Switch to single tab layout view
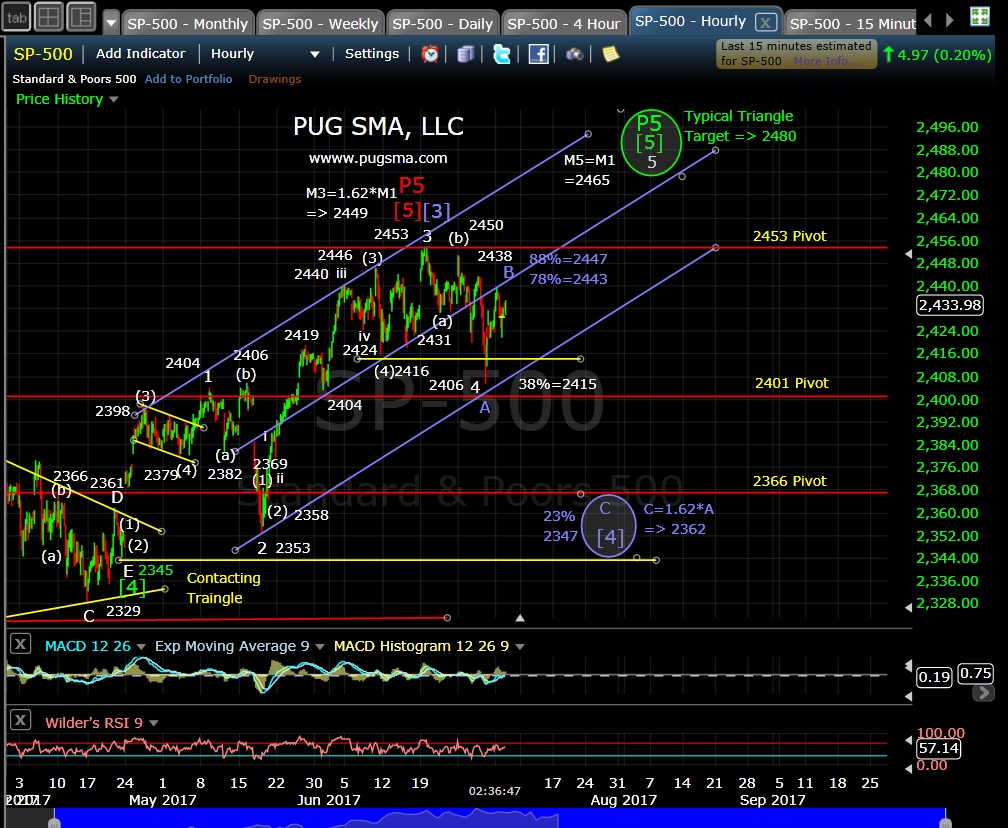This screenshot has height=828, width=1008. click(x=16, y=17)
